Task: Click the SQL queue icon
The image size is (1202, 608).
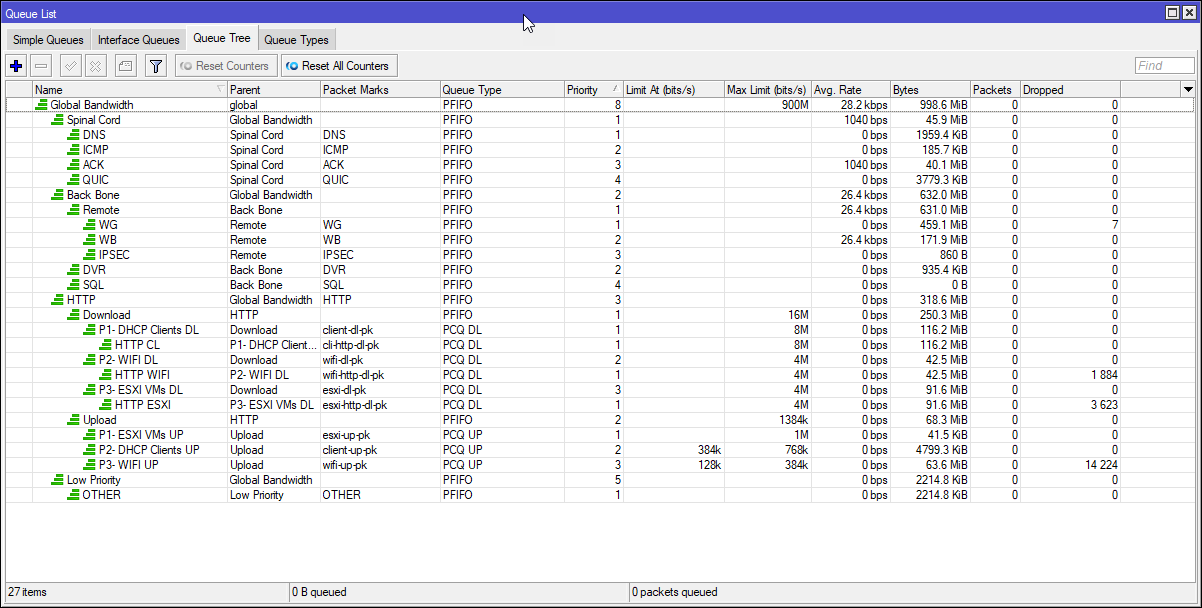Action: pos(73,285)
